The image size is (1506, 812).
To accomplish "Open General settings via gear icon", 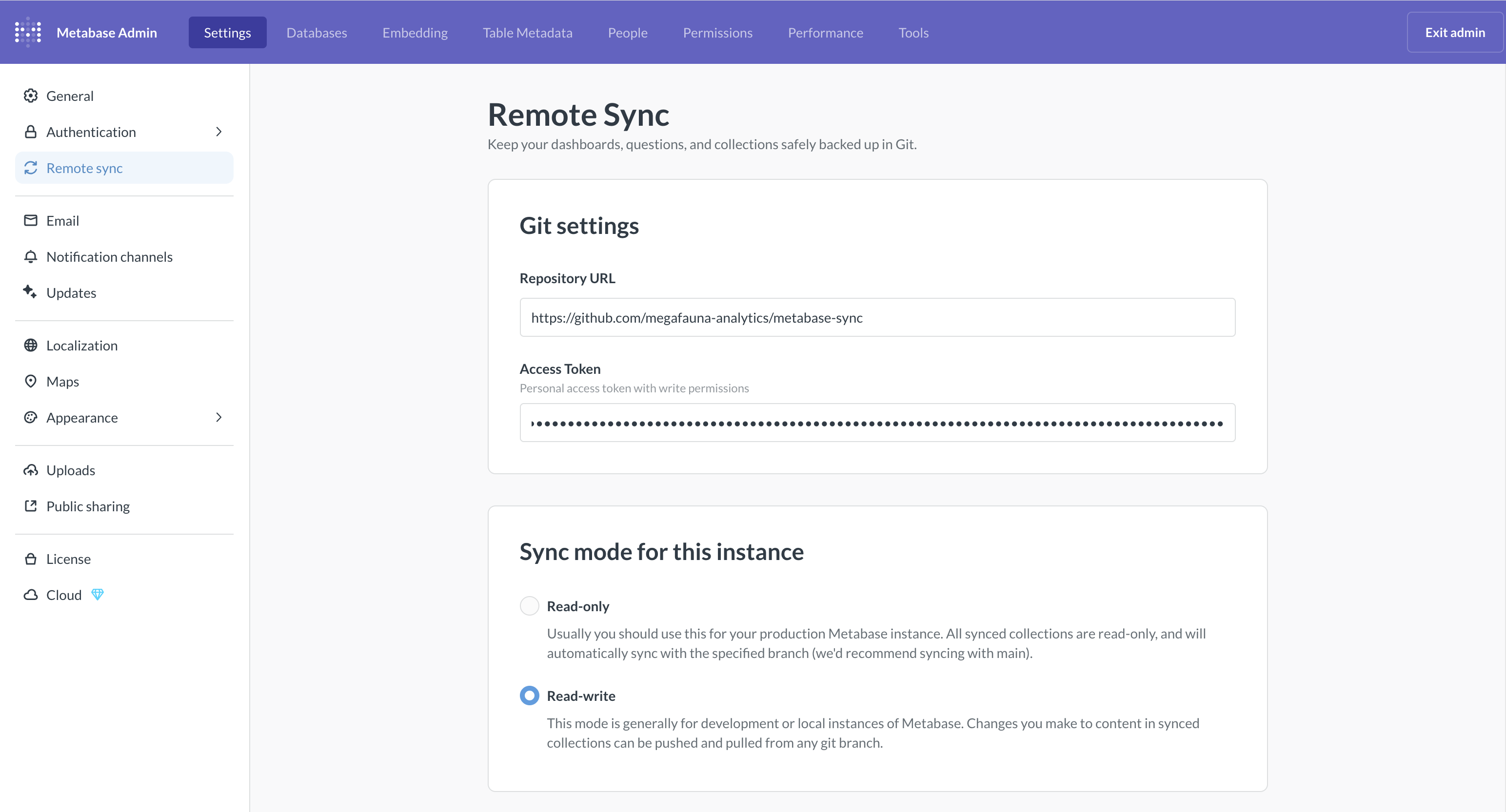I will (x=30, y=96).
